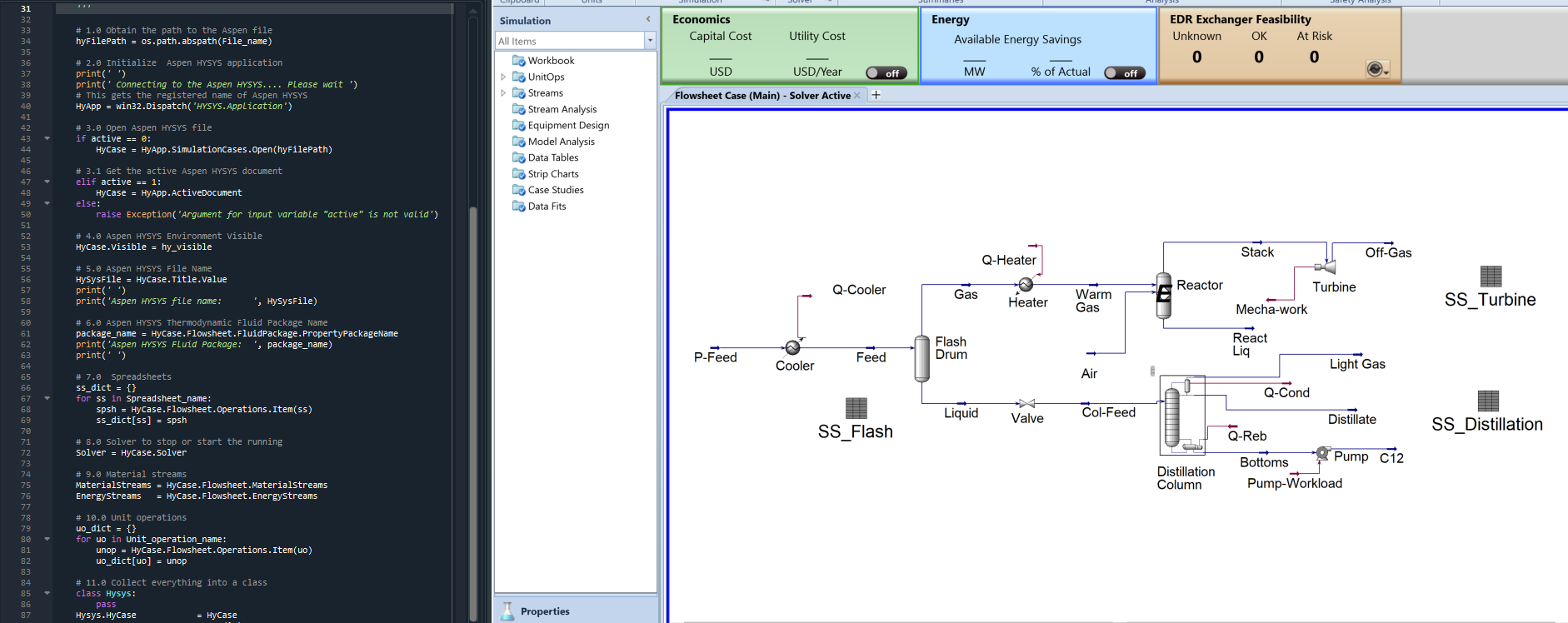This screenshot has width=1568, height=623.
Task: Click the Distillation Column icon
Action: (1173, 416)
